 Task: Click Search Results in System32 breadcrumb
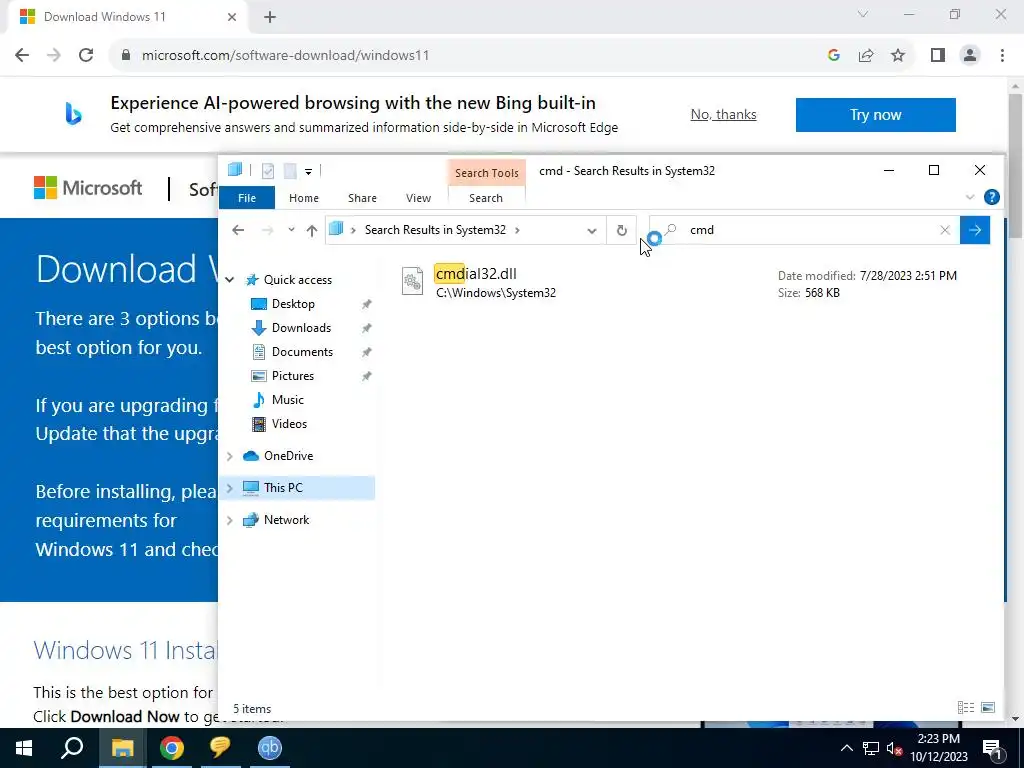pyautogui.click(x=435, y=230)
